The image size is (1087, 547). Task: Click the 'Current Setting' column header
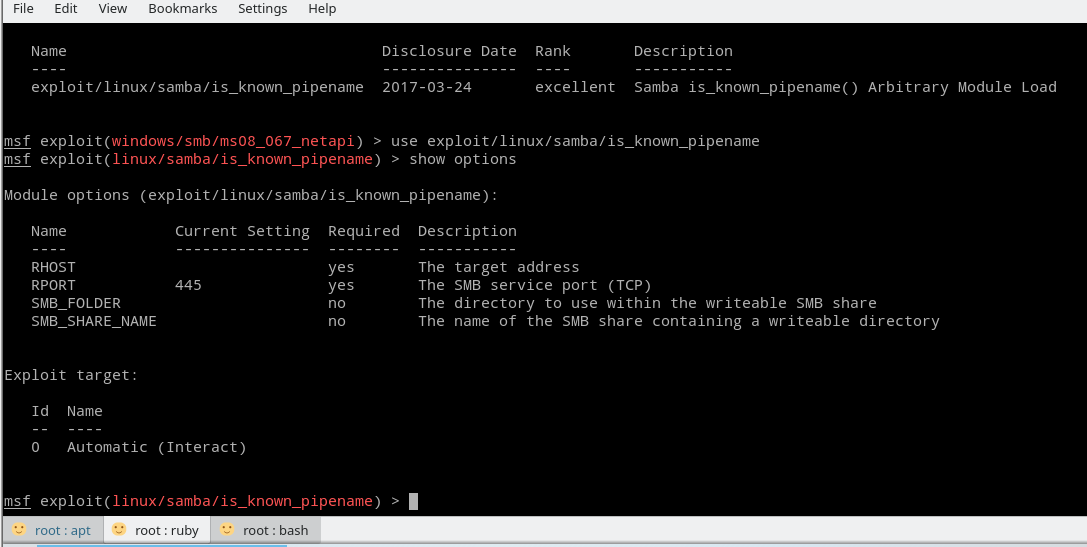pos(242,231)
